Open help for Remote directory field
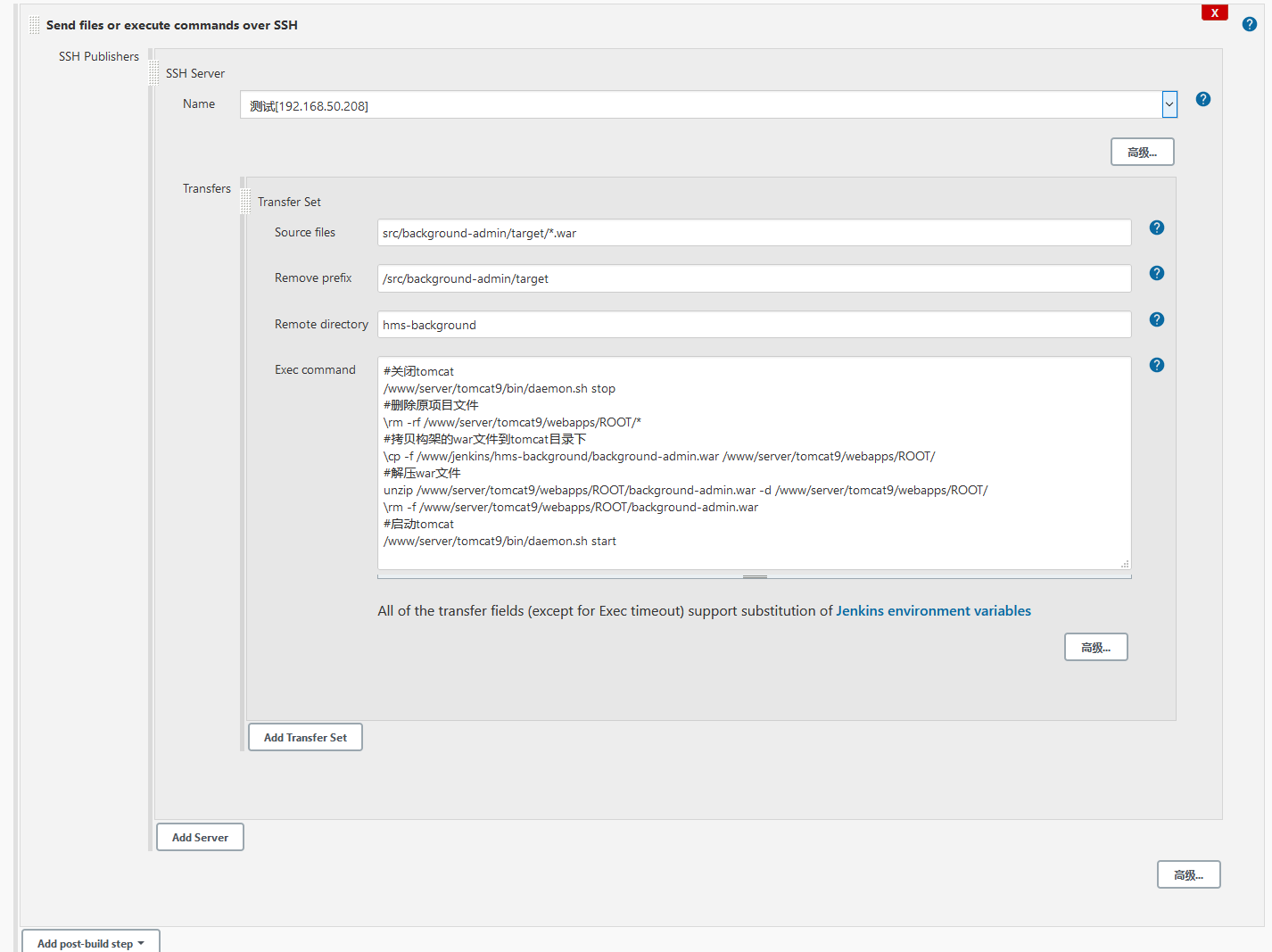Screen dimensions: 1272x952 [x=1156, y=319]
